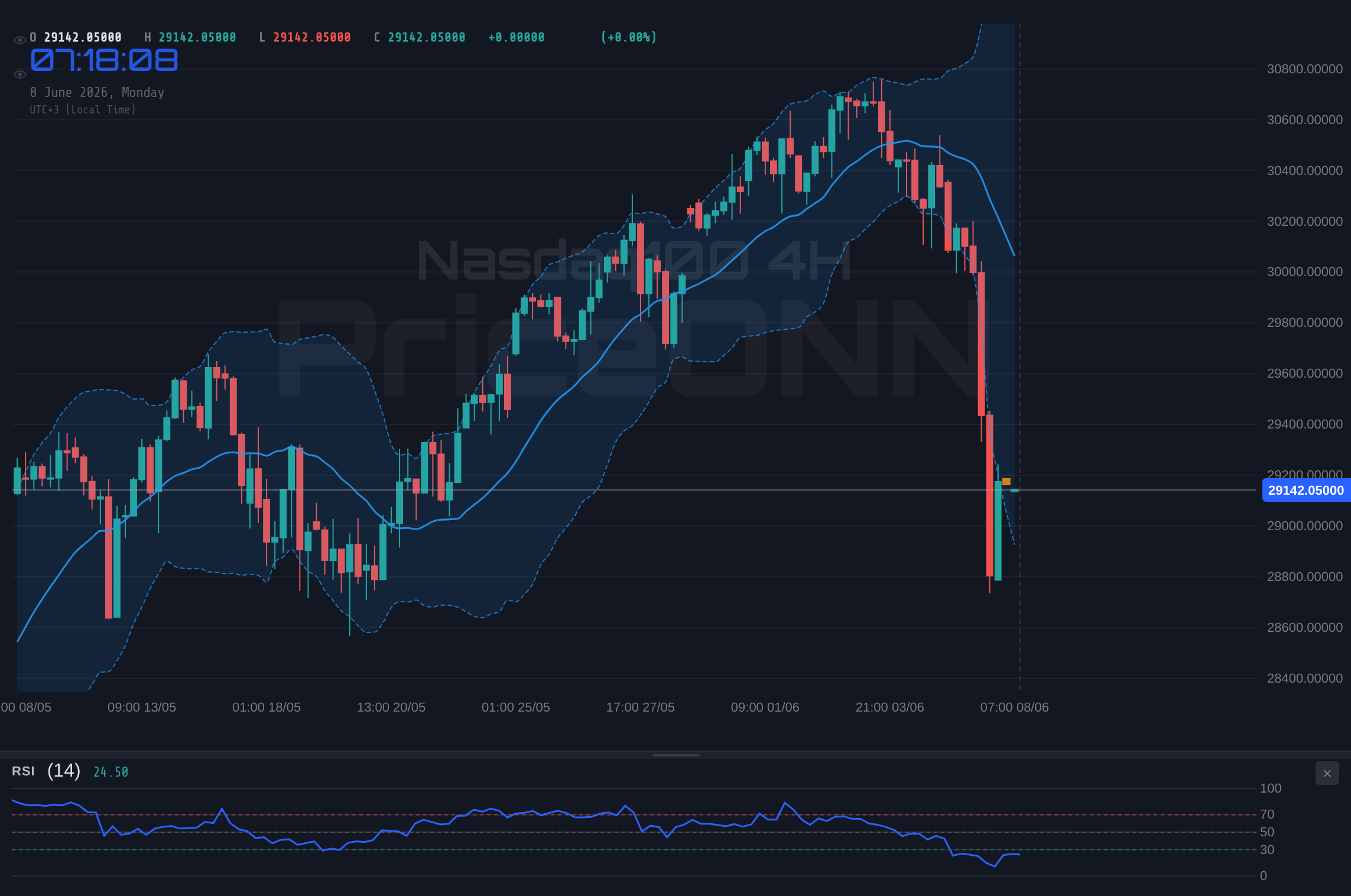The image size is (1351, 896).
Task: Click the UTC+3 (Local Time) label
Action: (x=83, y=110)
